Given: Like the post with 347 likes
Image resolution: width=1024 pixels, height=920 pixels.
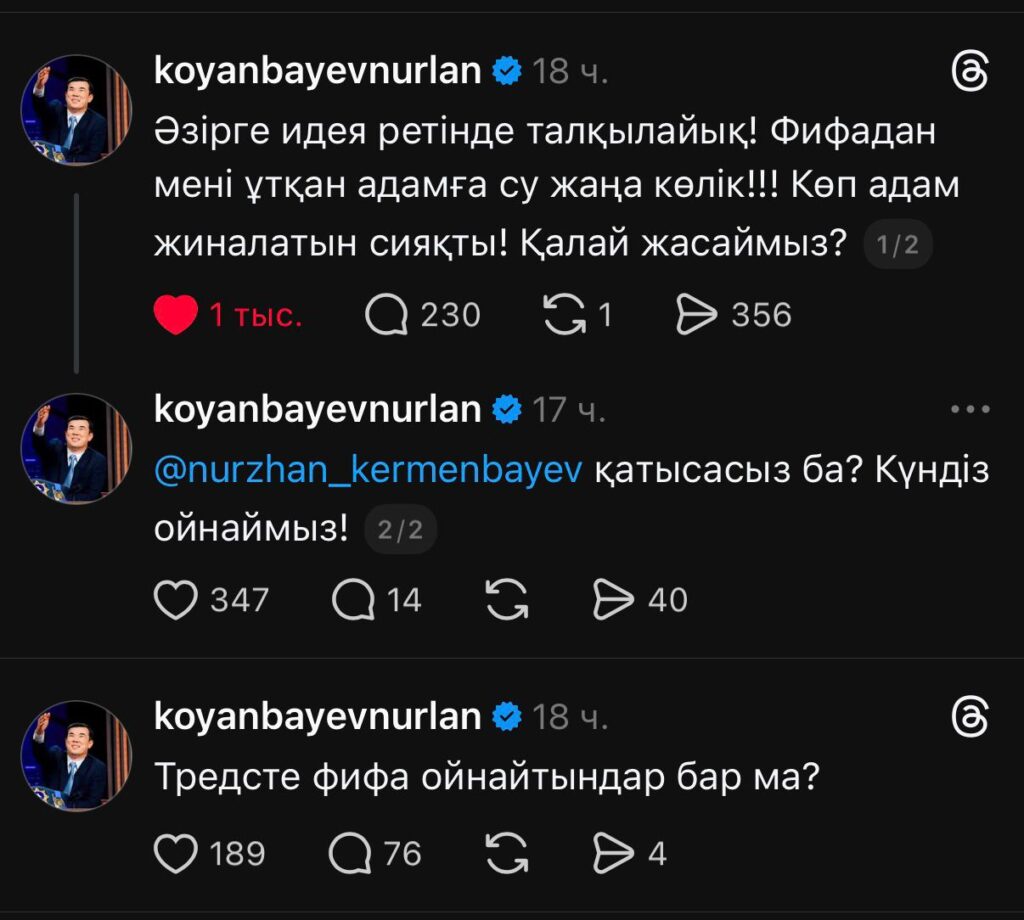Looking at the screenshot, I should coord(176,600).
